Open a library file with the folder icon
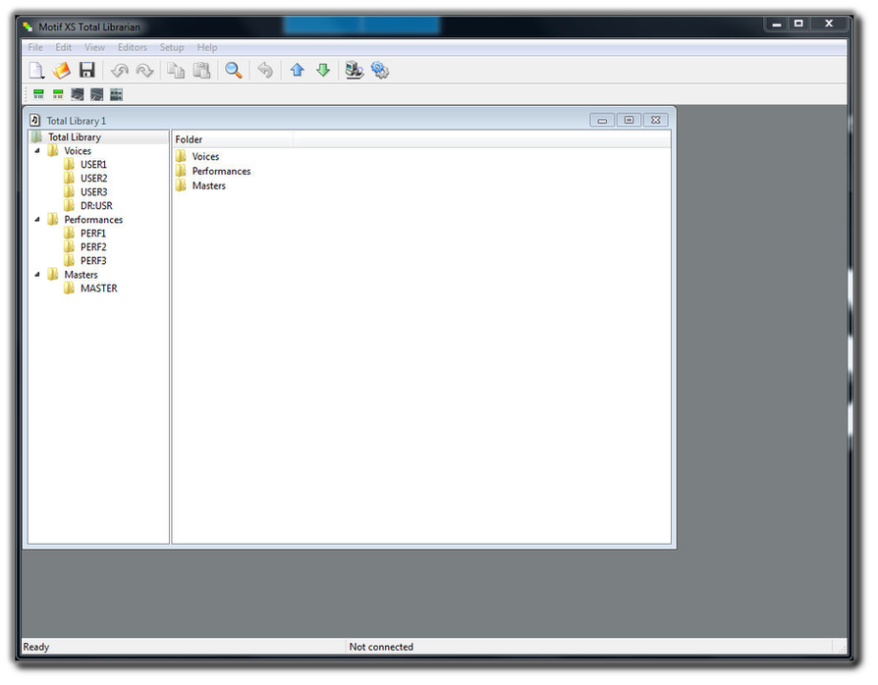The width and height of the screenshot is (878, 685). tap(62, 71)
